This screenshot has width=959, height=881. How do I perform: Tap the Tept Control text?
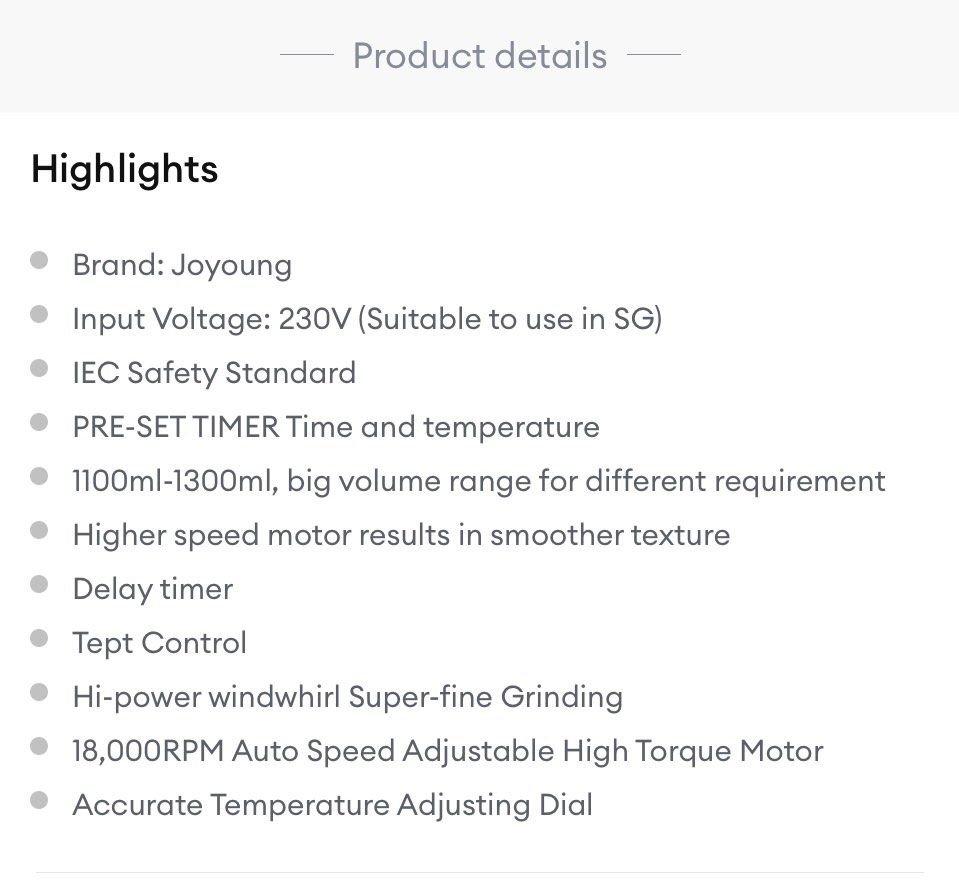(x=160, y=643)
